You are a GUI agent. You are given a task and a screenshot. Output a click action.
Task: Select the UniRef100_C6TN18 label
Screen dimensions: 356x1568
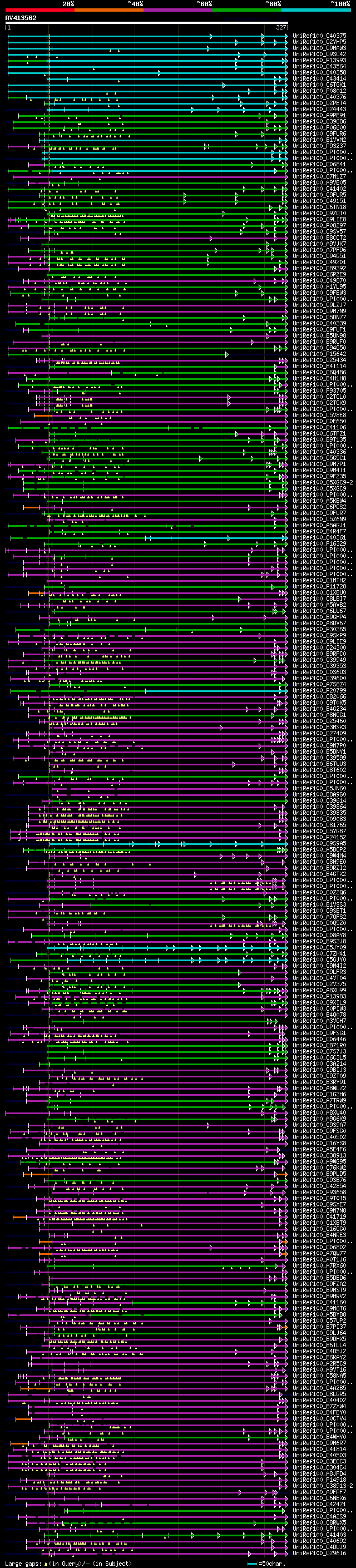(x=319, y=207)
